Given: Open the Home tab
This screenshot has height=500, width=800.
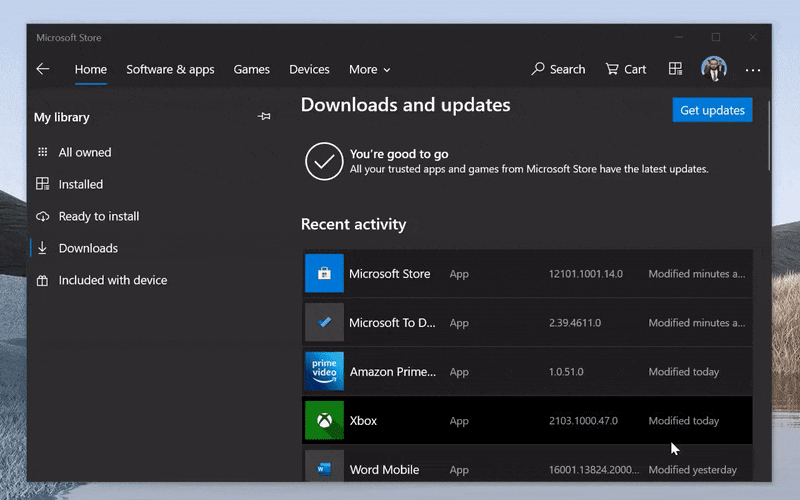Looking at the screenshot, I should (91, 69).
